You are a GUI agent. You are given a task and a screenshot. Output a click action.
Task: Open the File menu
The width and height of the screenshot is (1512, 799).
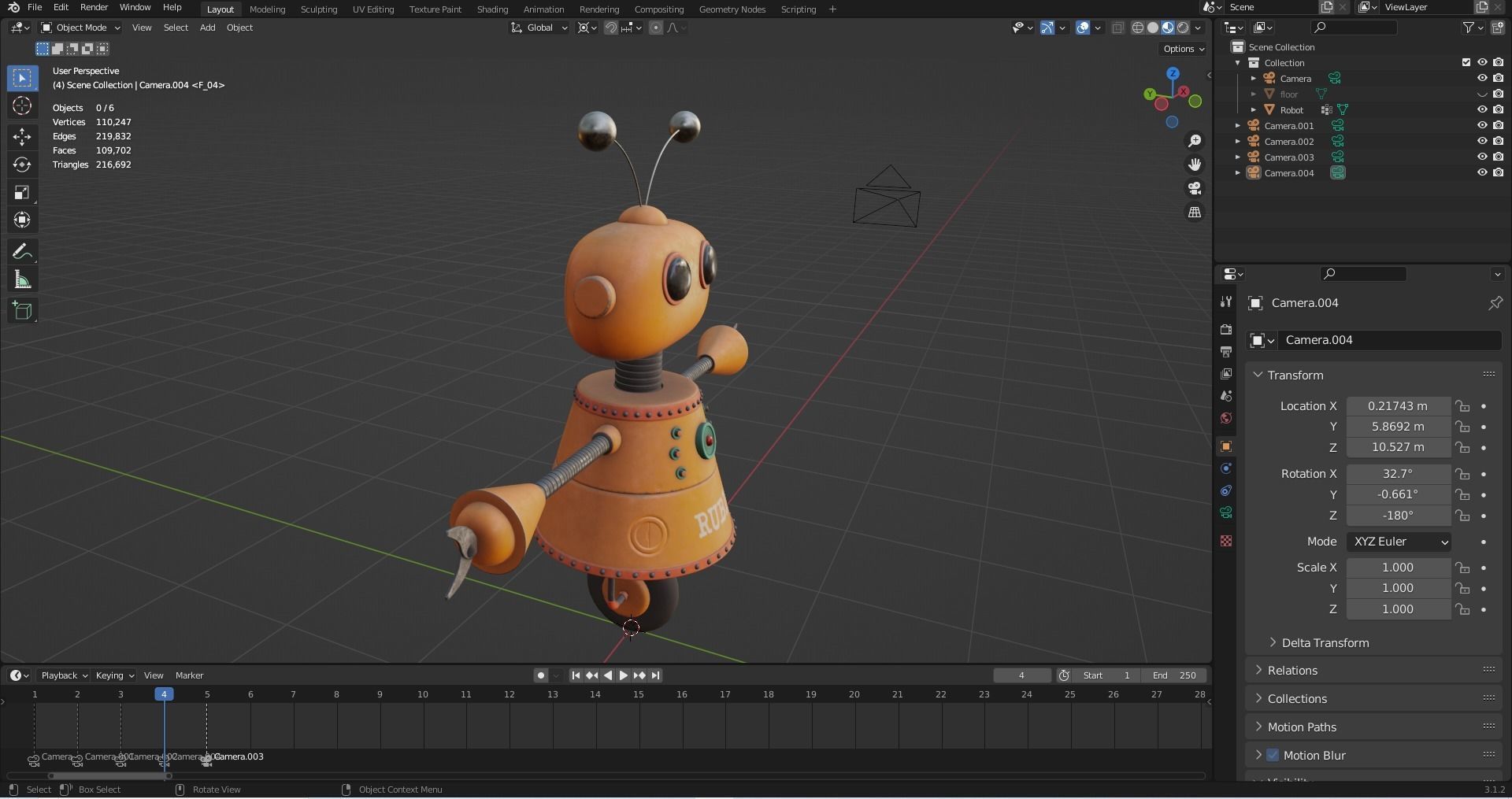[x=35, y=7]
